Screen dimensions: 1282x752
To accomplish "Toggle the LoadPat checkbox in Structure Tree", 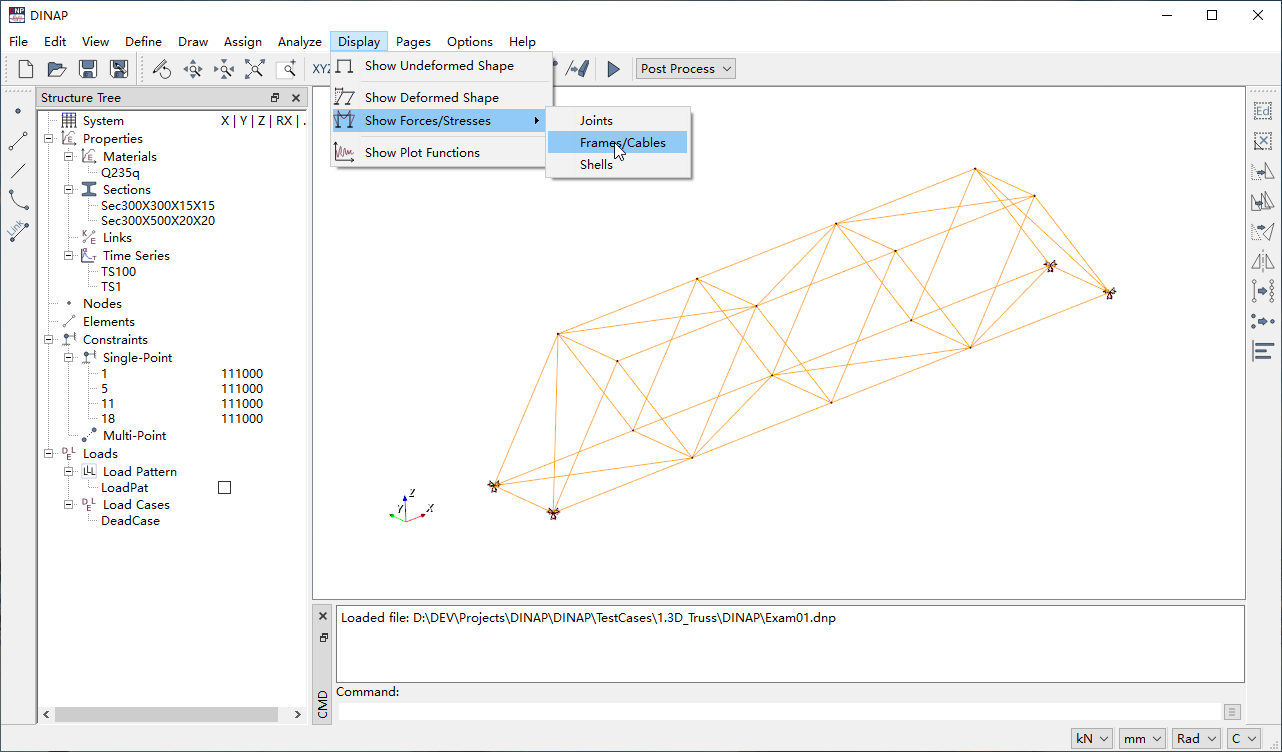I will point(224,488).
